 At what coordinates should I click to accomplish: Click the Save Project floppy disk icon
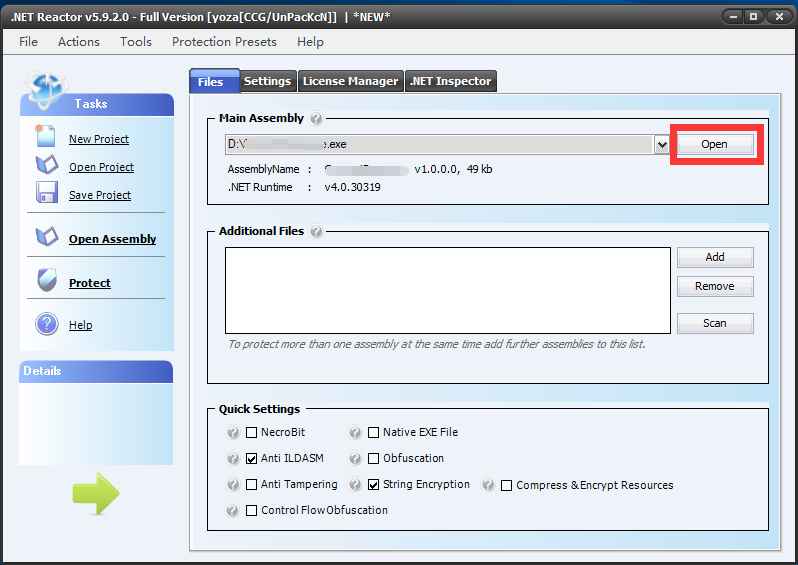pyautogui.click(x=47, y=192)
